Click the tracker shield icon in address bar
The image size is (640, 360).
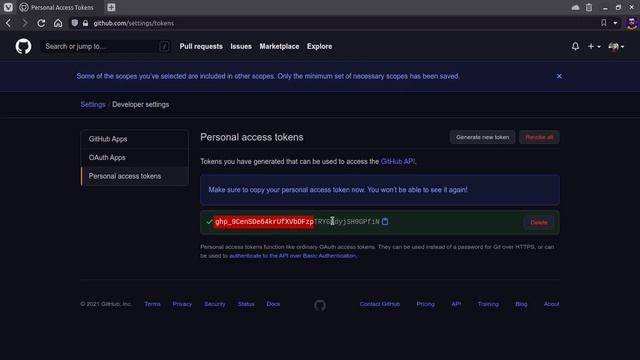(x=75, y=23)
